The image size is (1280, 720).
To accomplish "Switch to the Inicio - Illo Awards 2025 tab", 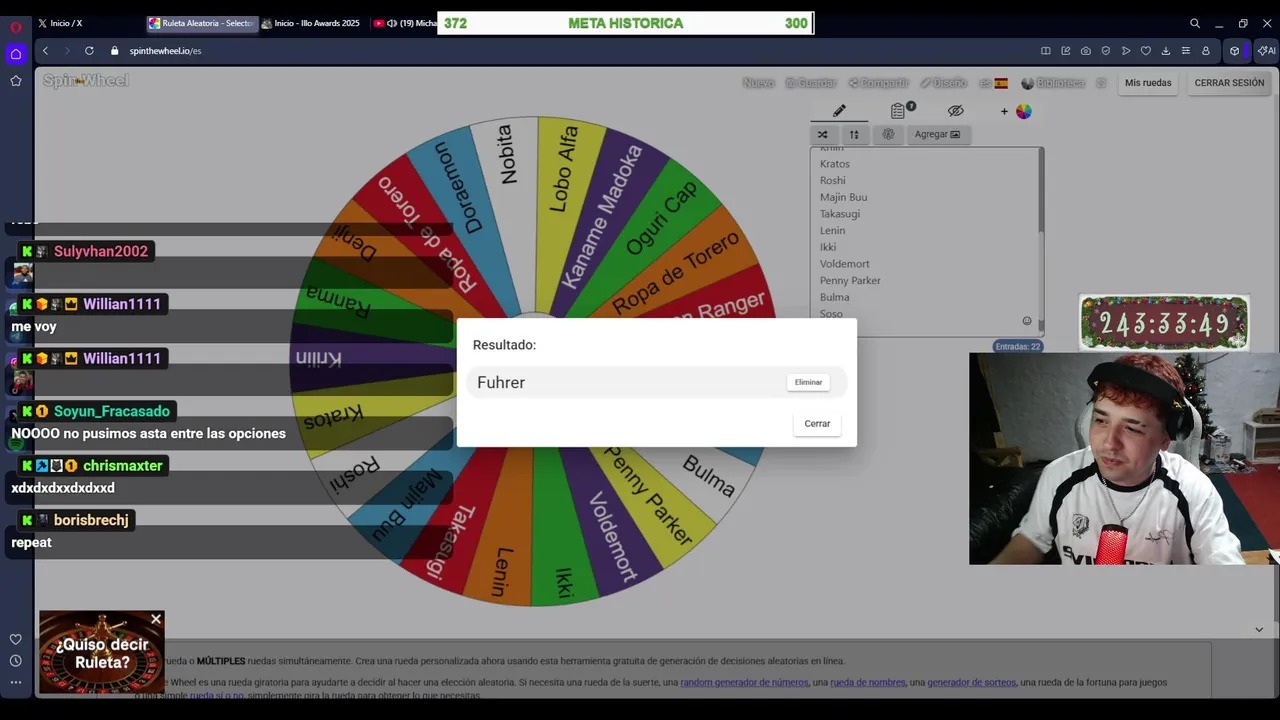I will pos(313,23).
